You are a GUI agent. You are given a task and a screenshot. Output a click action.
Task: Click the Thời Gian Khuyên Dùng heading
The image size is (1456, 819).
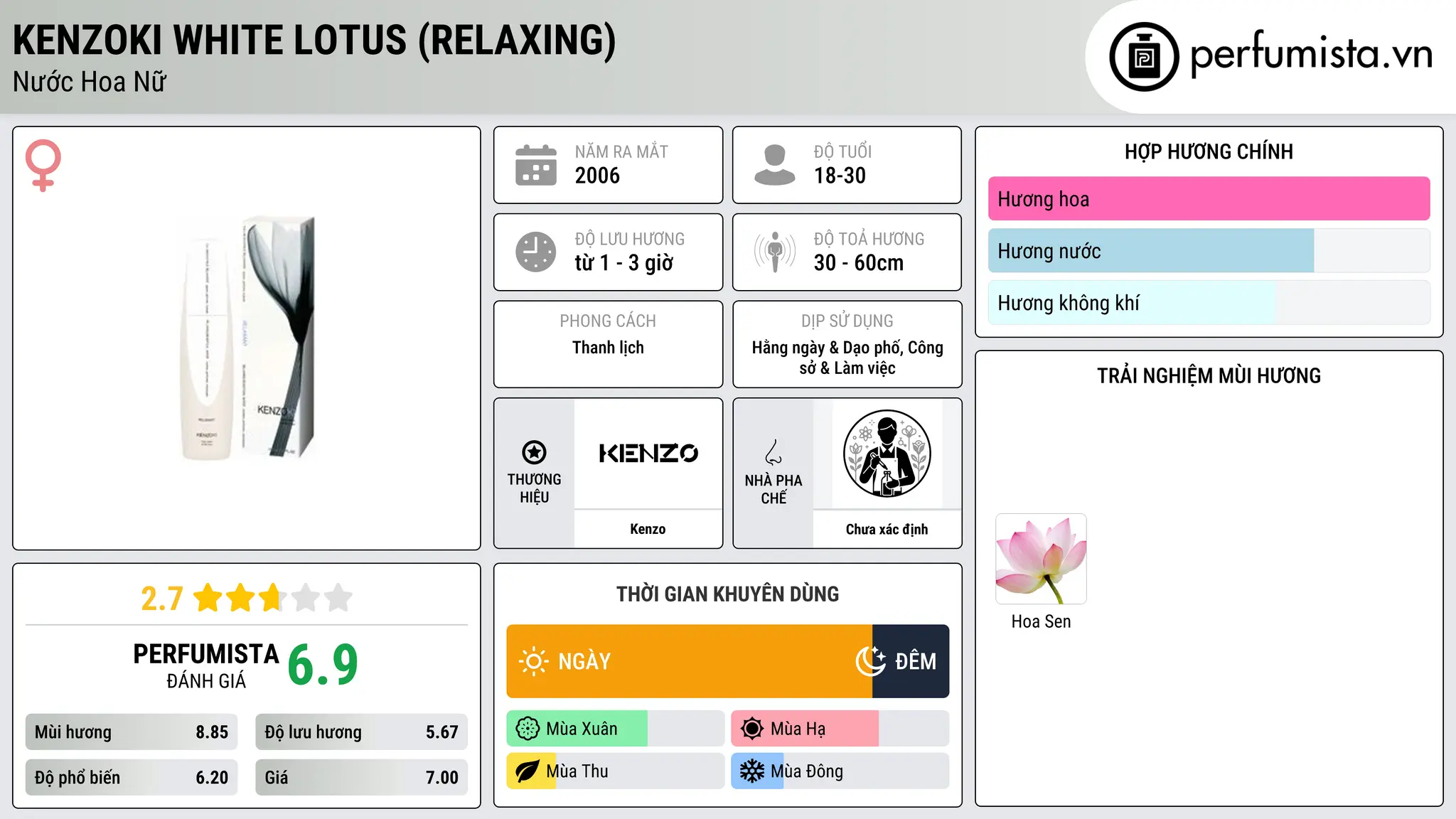click(x=727, y=594)
